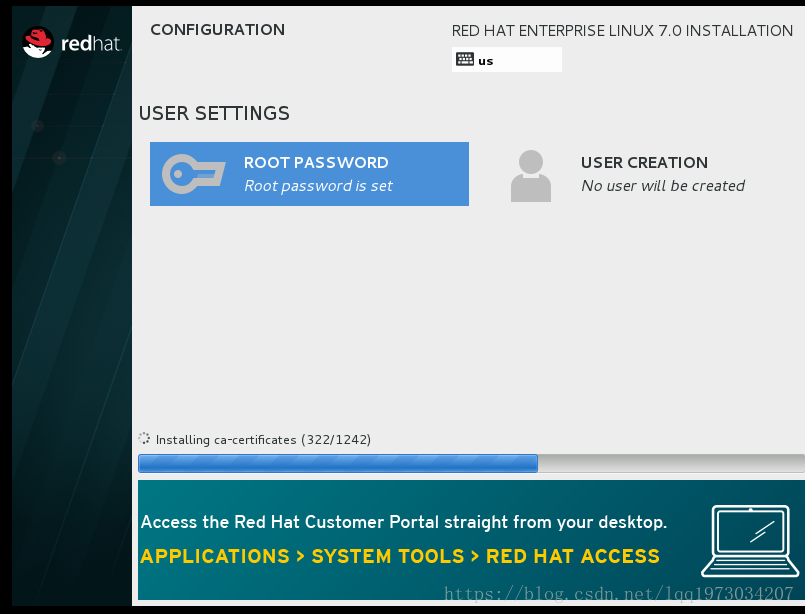The height and width of the screenshot is (614, 805).
Task: Click the user silhouette icon
Action: pyautogui.click(x=531, y=176)
